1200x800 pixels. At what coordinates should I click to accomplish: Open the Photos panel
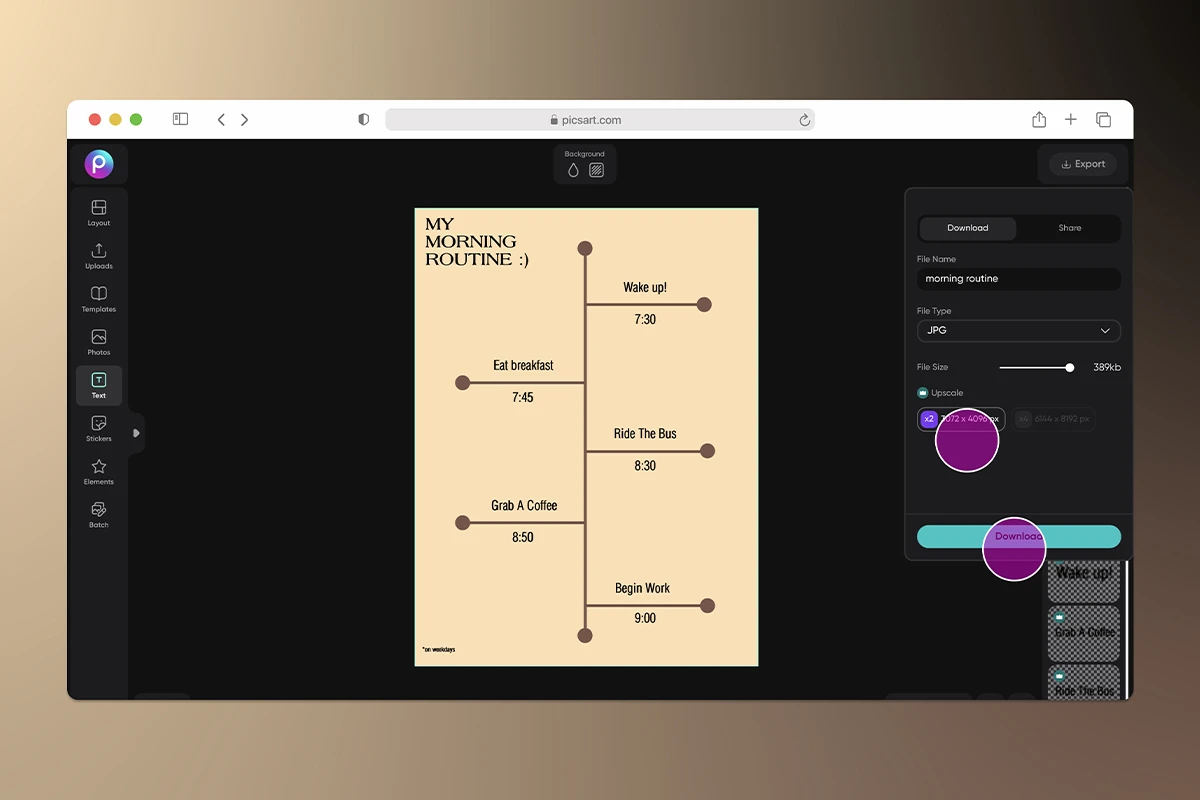(98, 341)
